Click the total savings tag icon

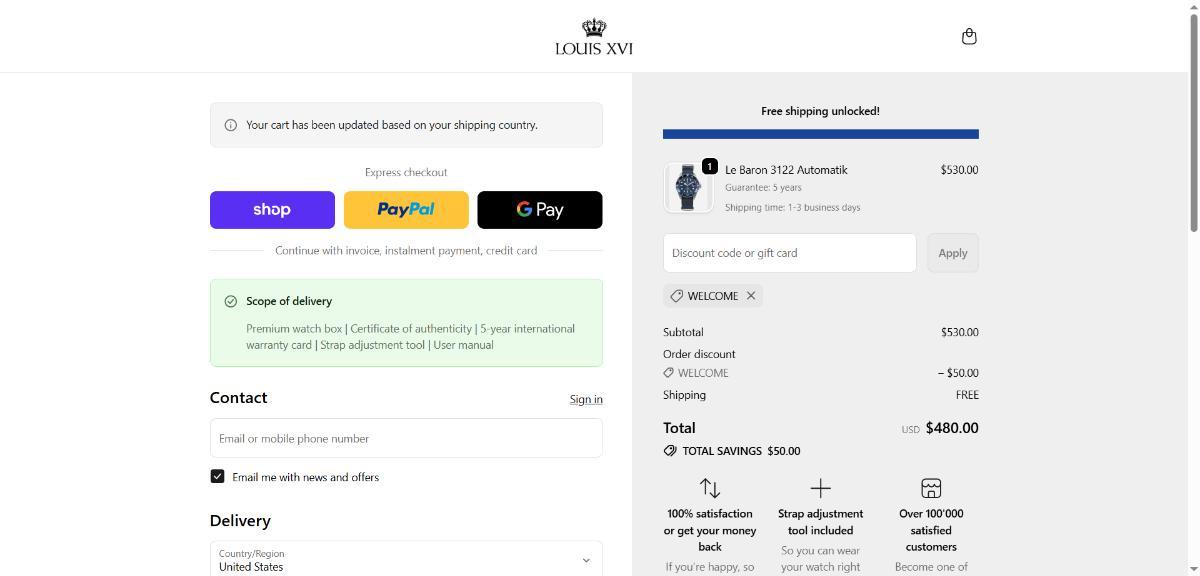670,451
